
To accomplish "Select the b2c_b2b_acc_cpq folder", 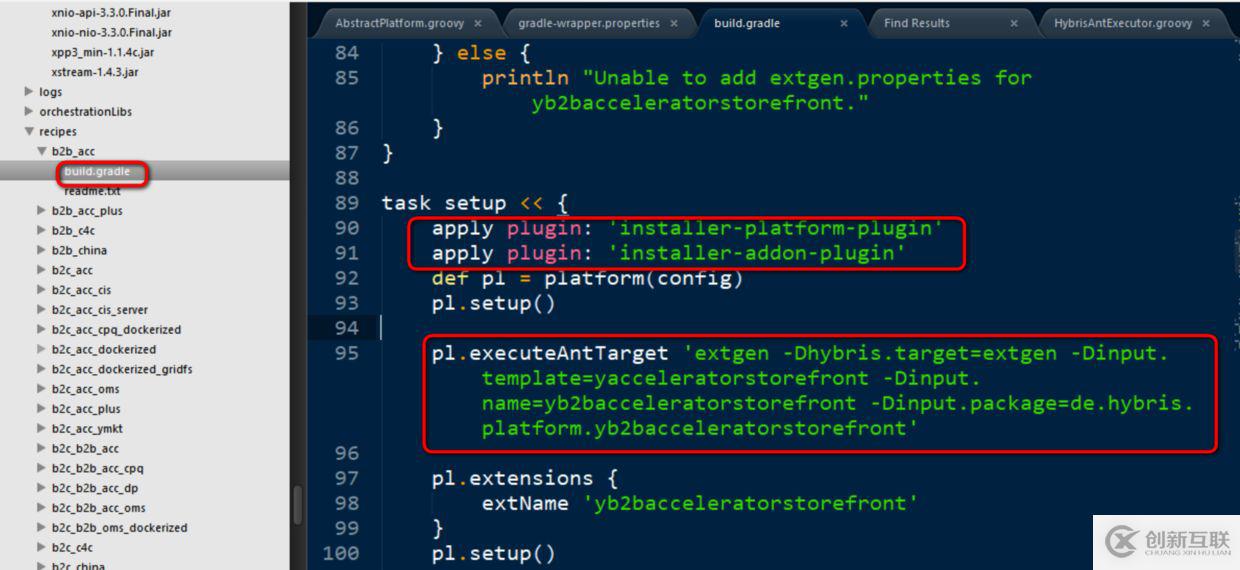I will (98, 468).
